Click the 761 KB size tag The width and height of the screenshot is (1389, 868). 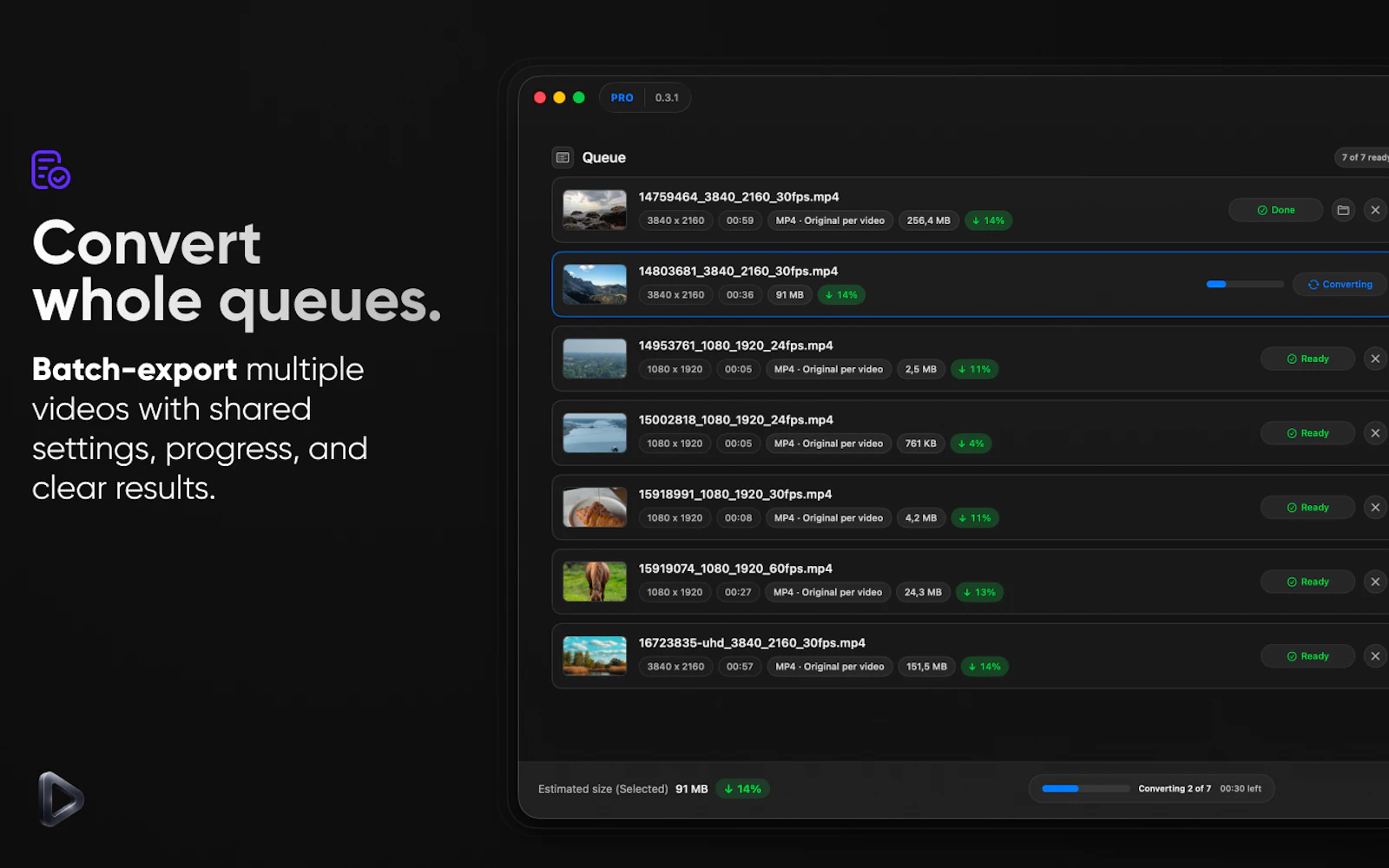tap(920, 444)
